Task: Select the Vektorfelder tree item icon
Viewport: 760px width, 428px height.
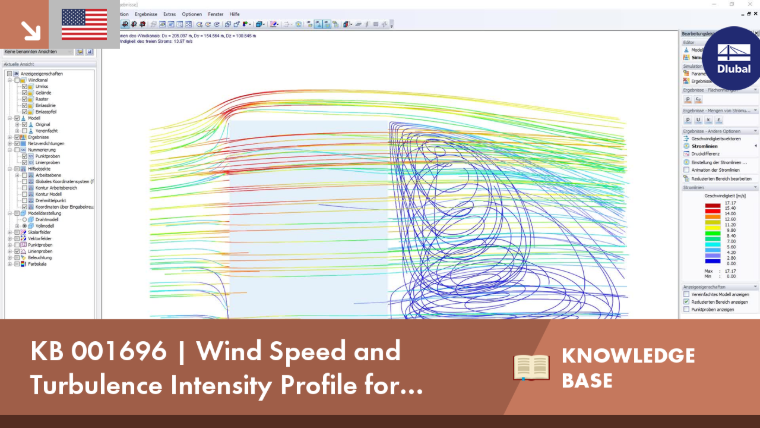Action: 23,238
